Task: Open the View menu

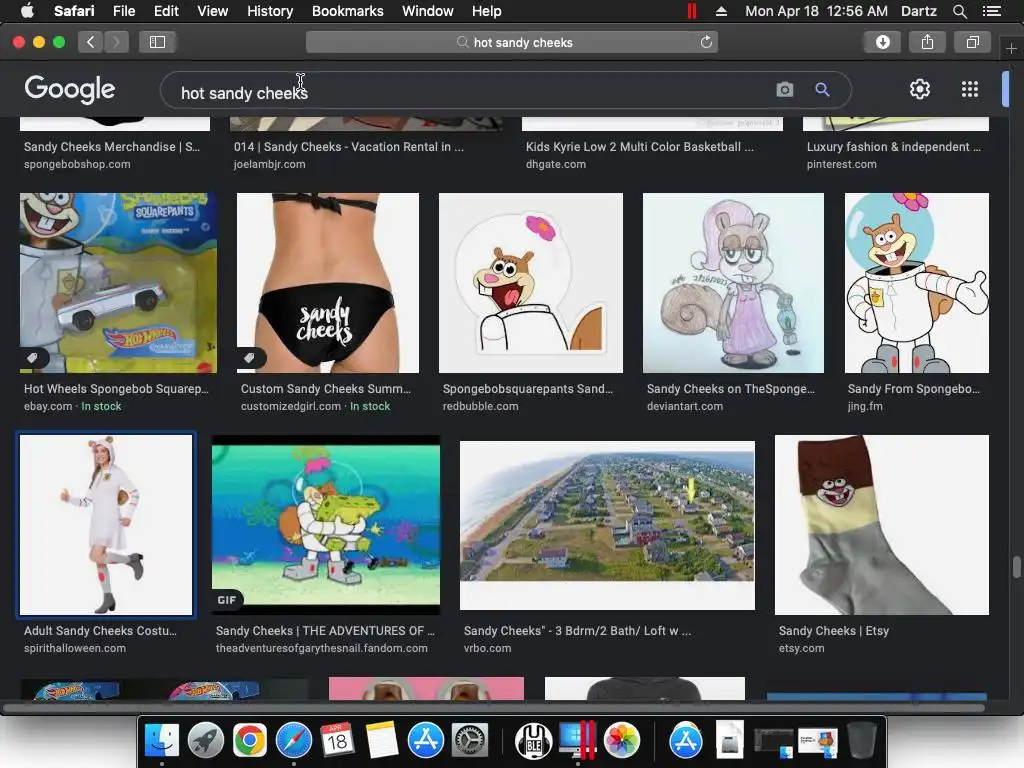Action: point(212,11)
